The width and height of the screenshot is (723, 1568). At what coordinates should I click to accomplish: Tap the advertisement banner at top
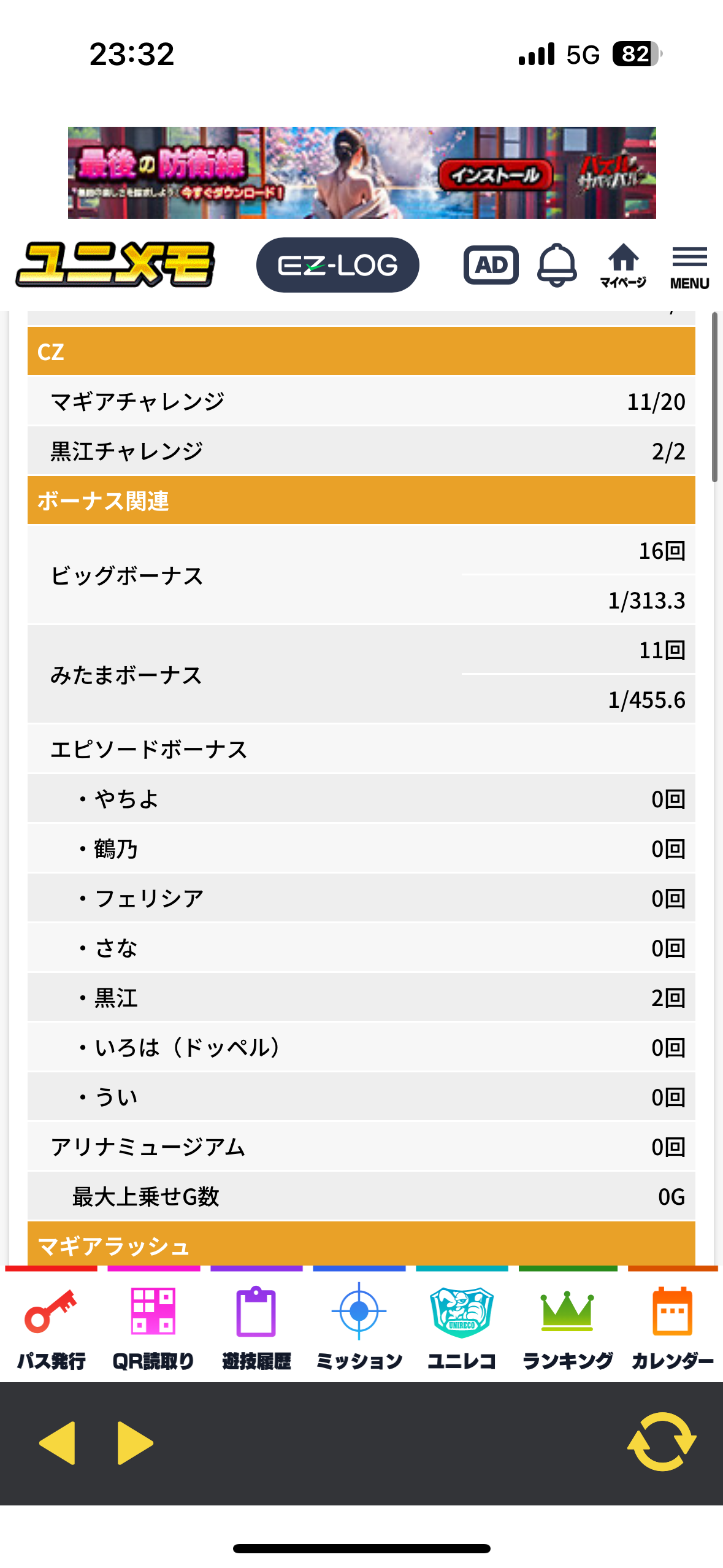(362, 173)
